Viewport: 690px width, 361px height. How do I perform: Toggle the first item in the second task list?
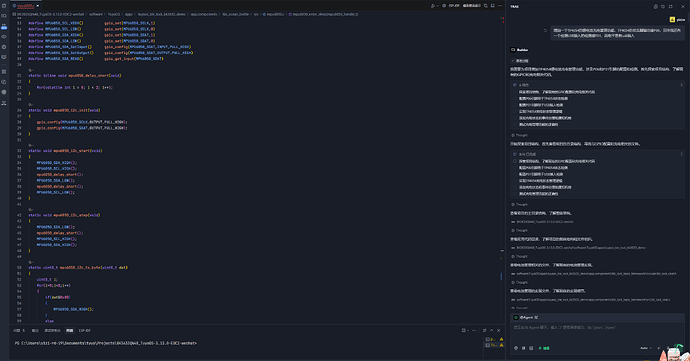tap(515, 161)
